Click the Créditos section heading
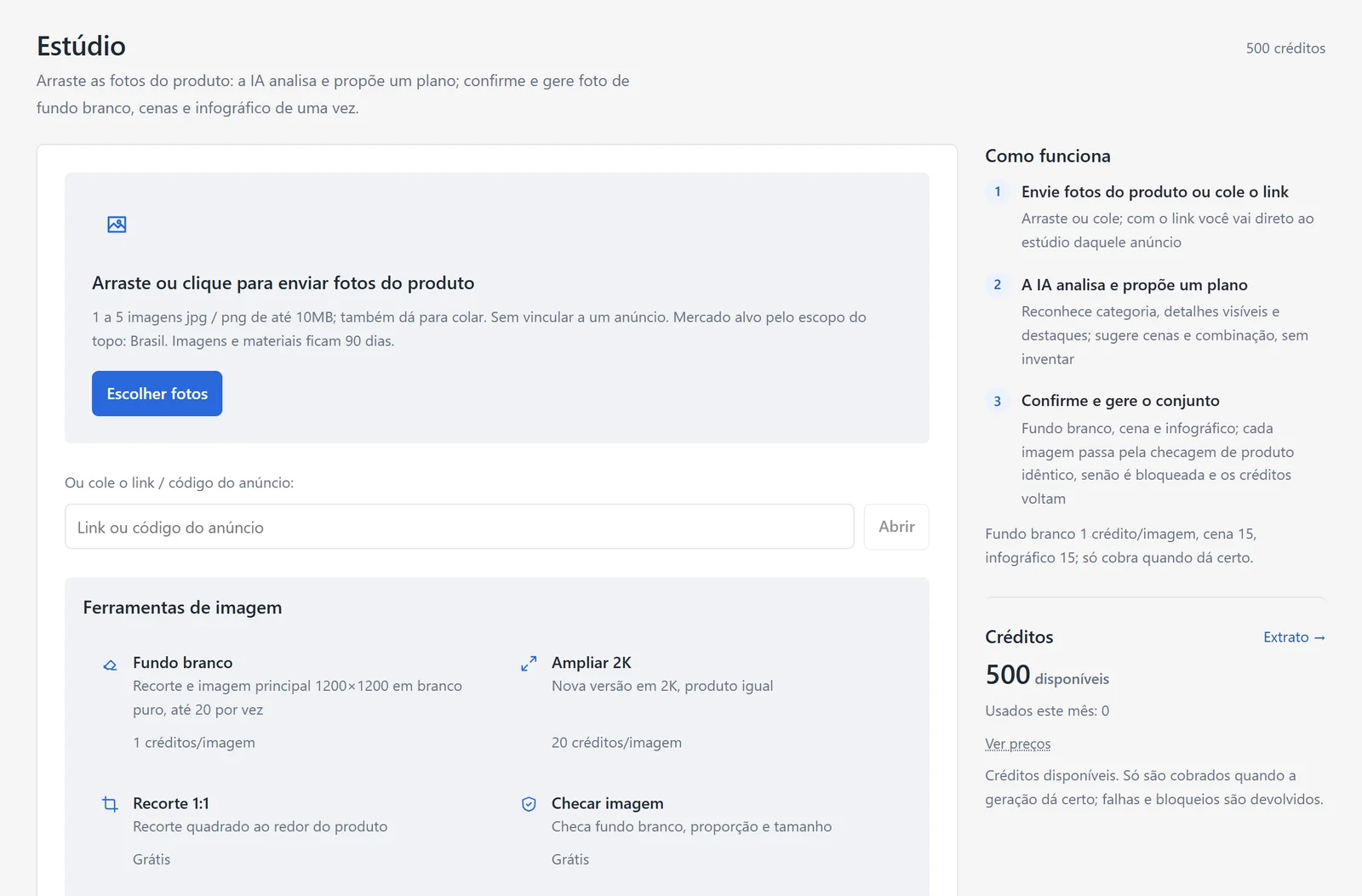 click(1019, 637)
